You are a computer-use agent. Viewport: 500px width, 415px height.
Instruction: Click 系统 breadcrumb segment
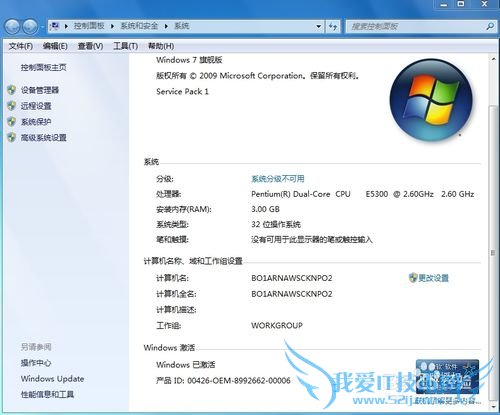point(182,26)
